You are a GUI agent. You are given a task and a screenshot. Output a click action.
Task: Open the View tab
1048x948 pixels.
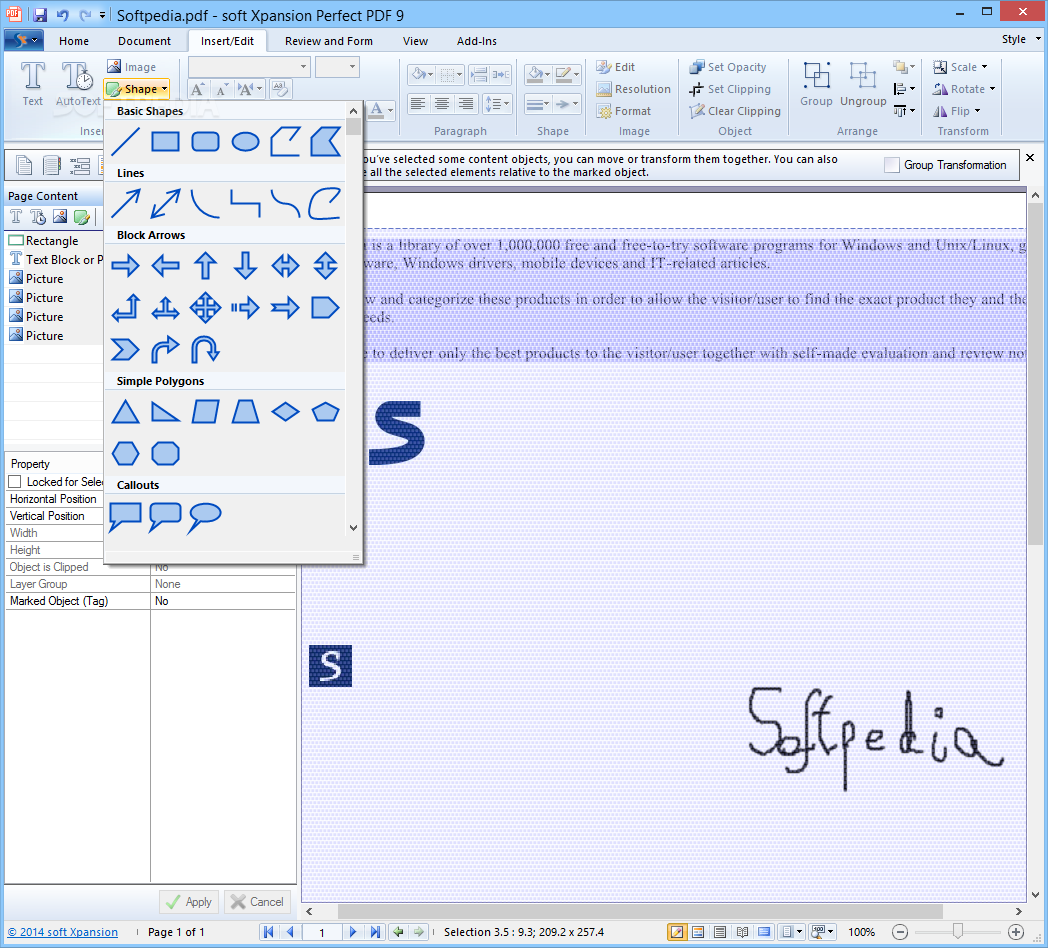click(415, 41)
